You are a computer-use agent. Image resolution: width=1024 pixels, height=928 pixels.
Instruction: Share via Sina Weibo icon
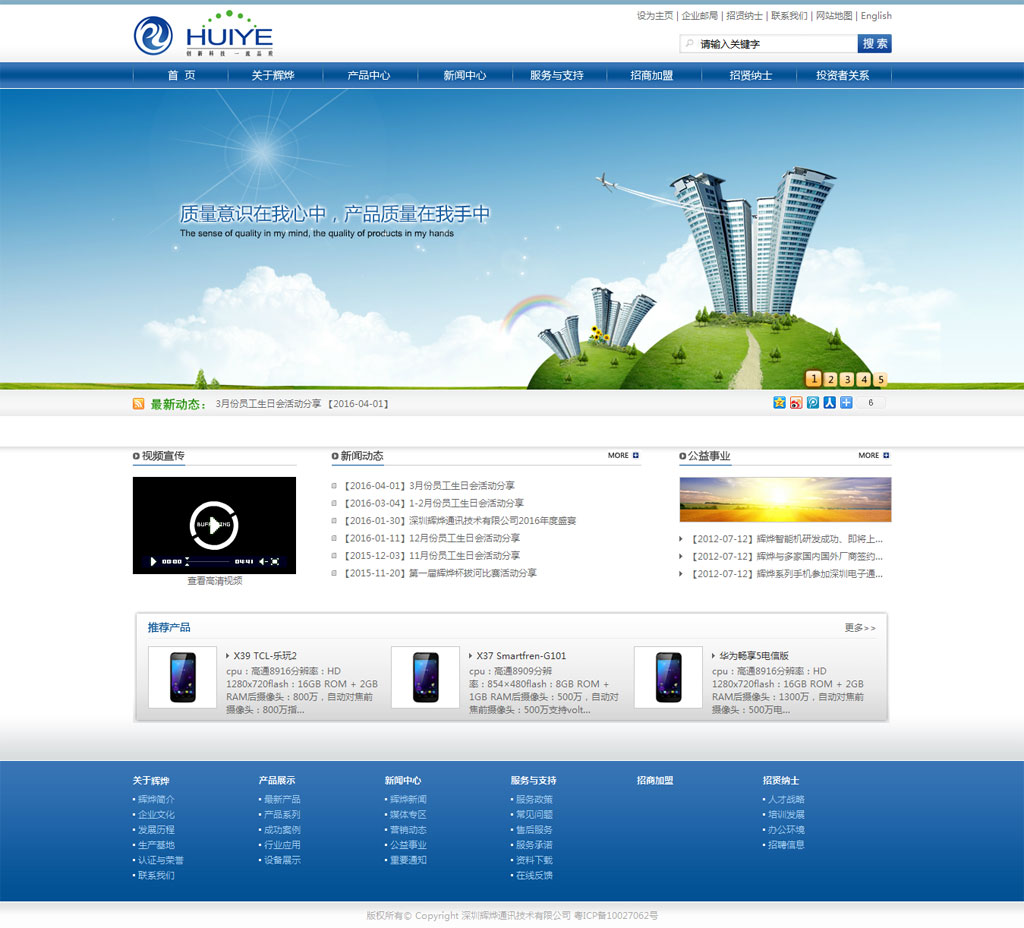click(x=796, y=403)
